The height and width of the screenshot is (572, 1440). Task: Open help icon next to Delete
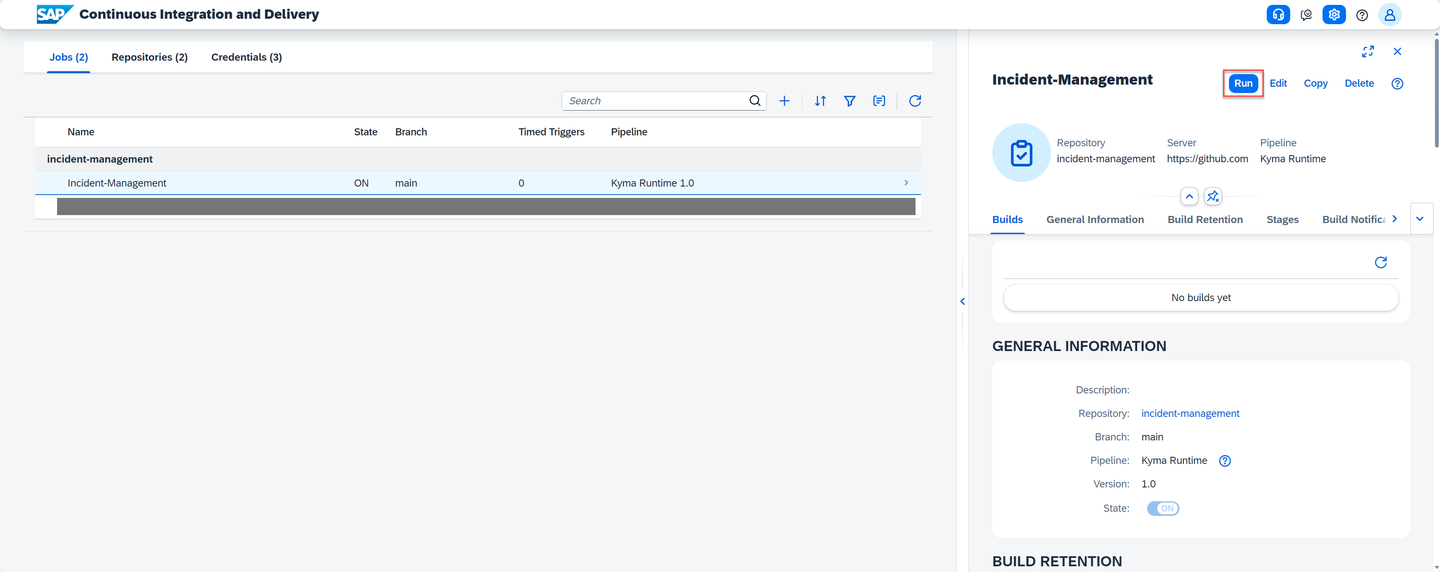pyautogui.click(x=1398, y=84)
